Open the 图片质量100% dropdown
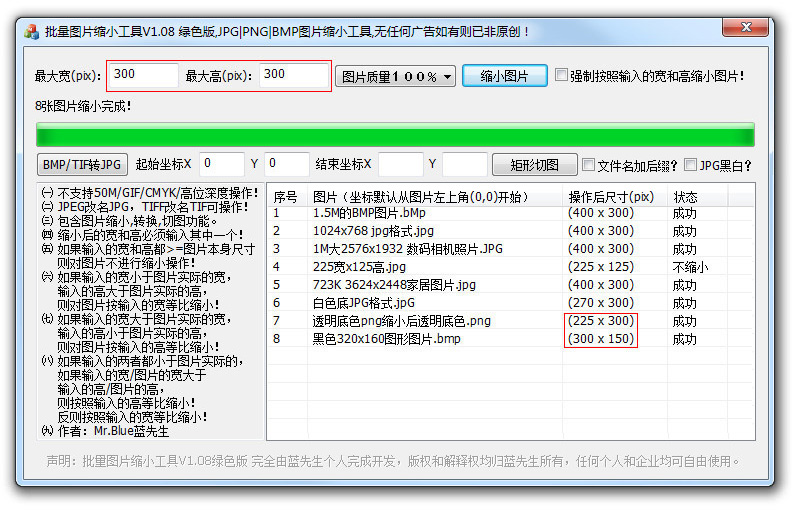The image size is (793, 512). click(x=395, y=76)
